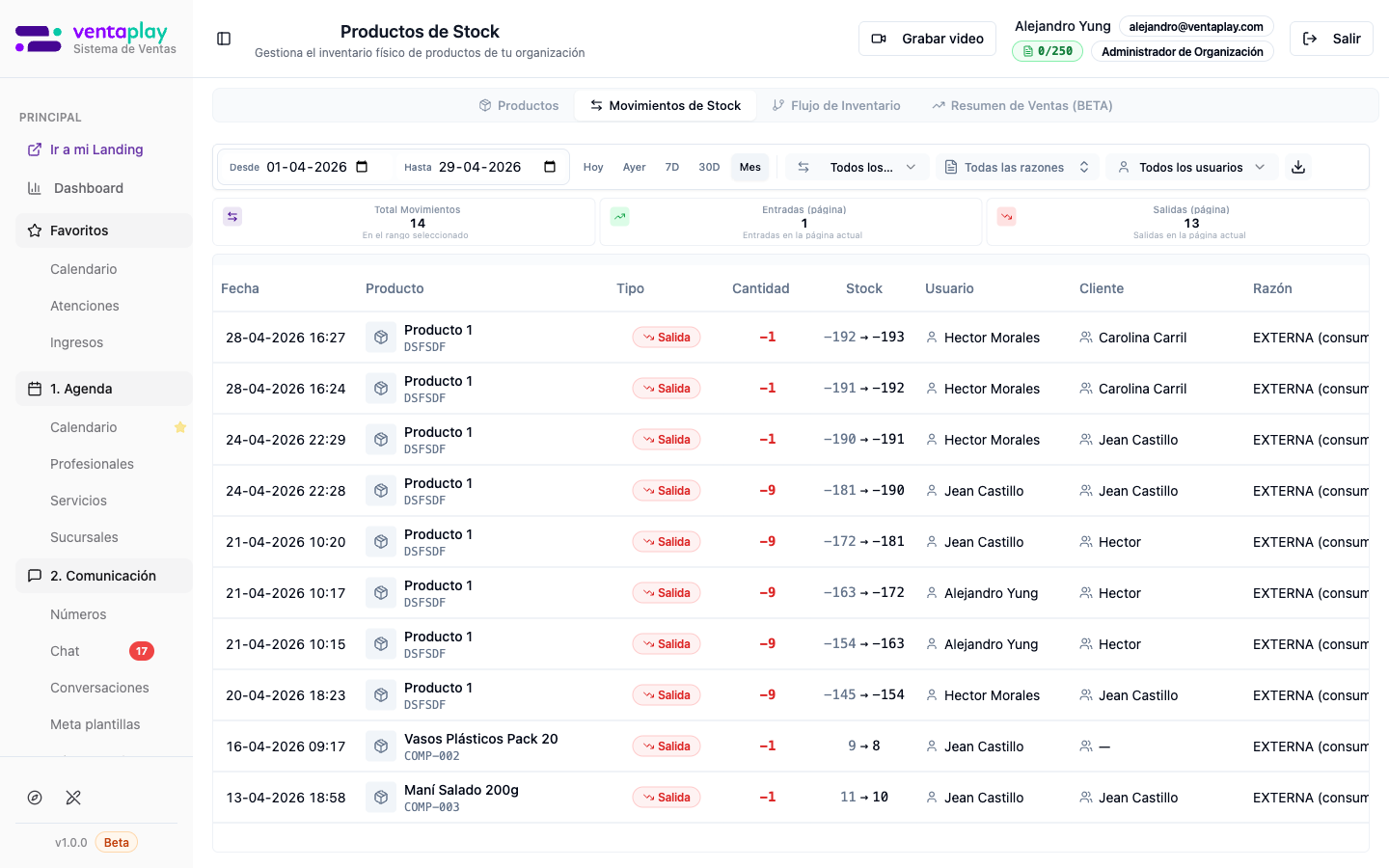This screenshot has width=1389, height=868.
Task: Click the download export icon in the filter bar
Action: coord(1298,166)
